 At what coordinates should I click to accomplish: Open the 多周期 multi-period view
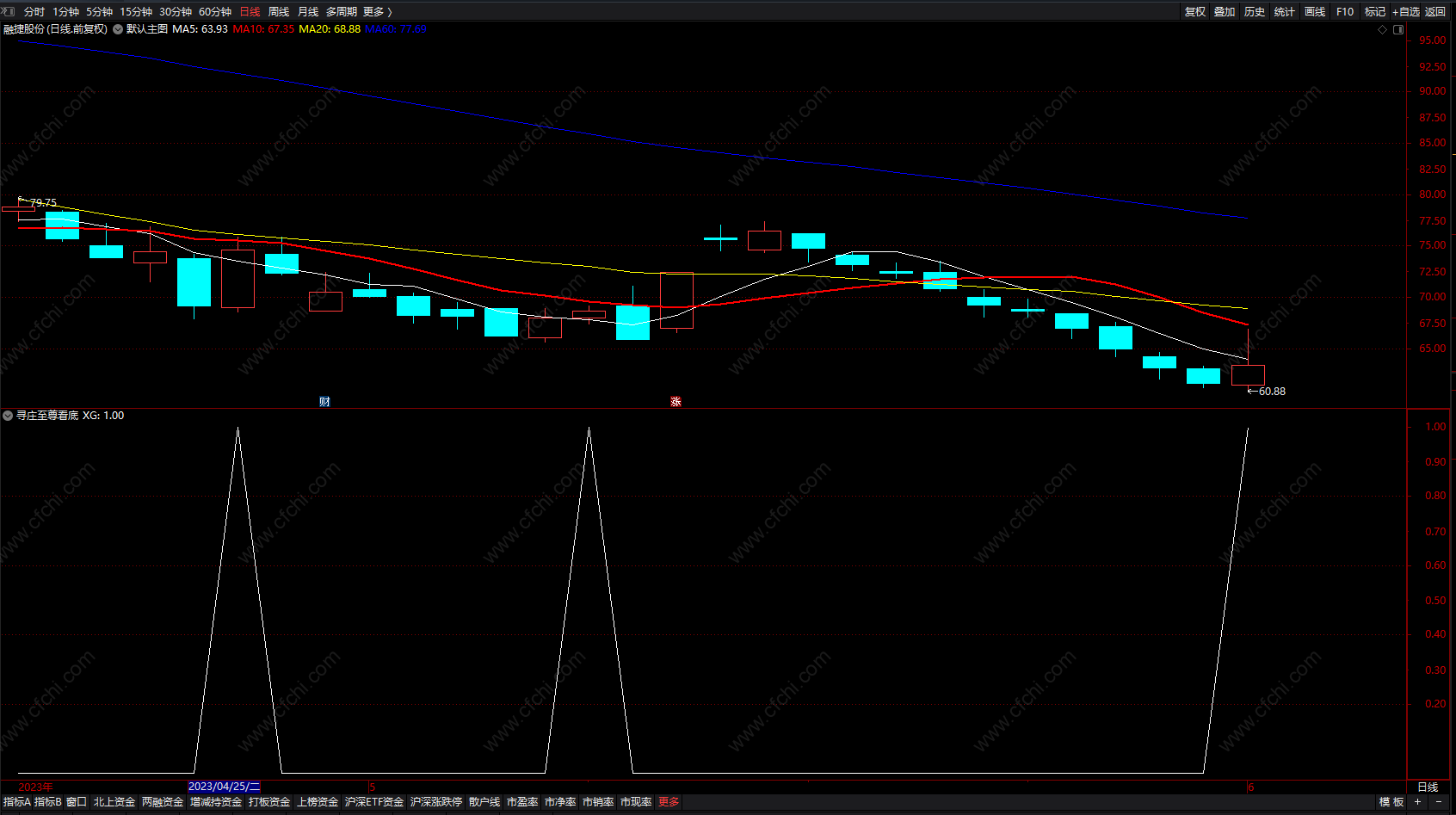tap(342, 12)
